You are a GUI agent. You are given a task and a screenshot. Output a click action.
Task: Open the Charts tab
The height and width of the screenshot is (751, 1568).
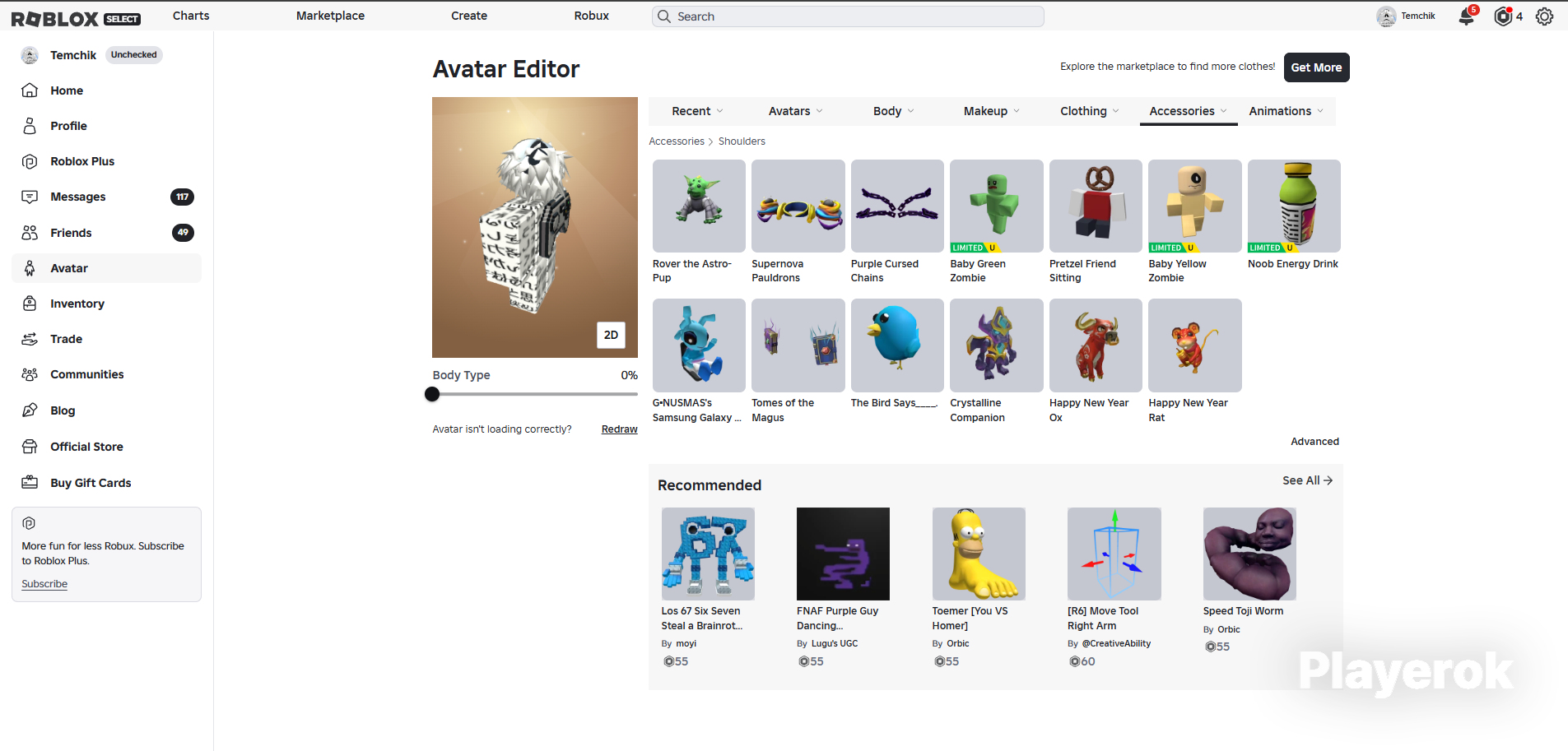[191, 16]
